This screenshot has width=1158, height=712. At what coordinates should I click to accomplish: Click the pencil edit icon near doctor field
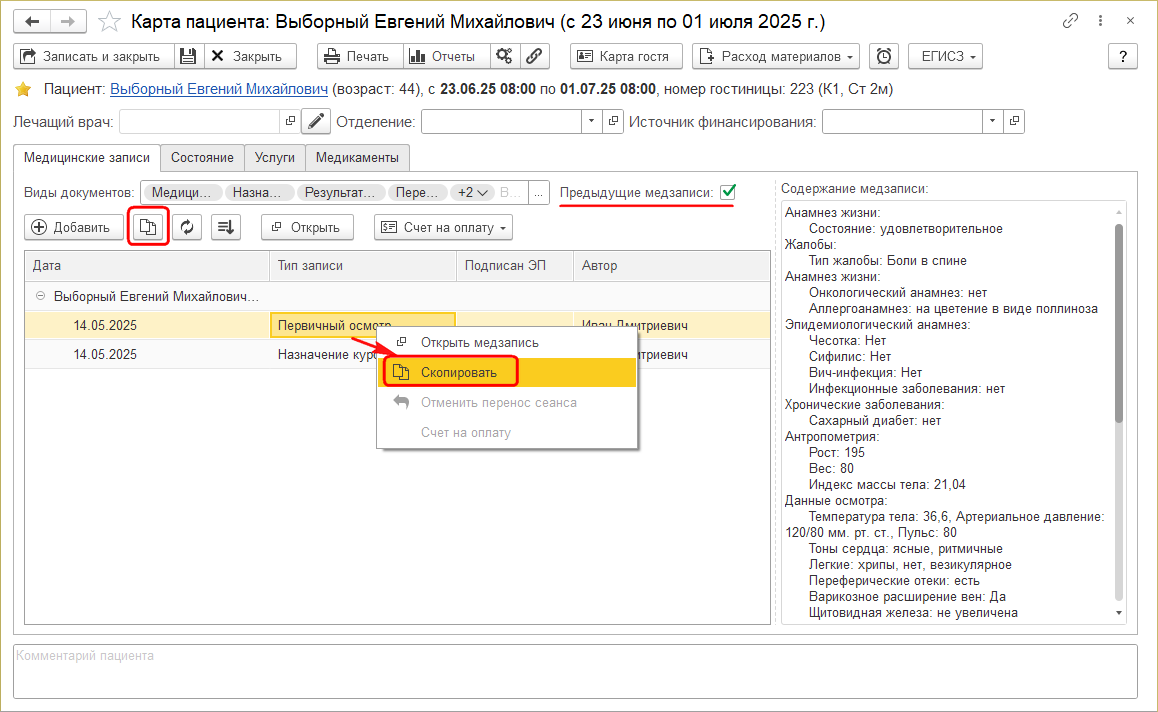[316, 122]
